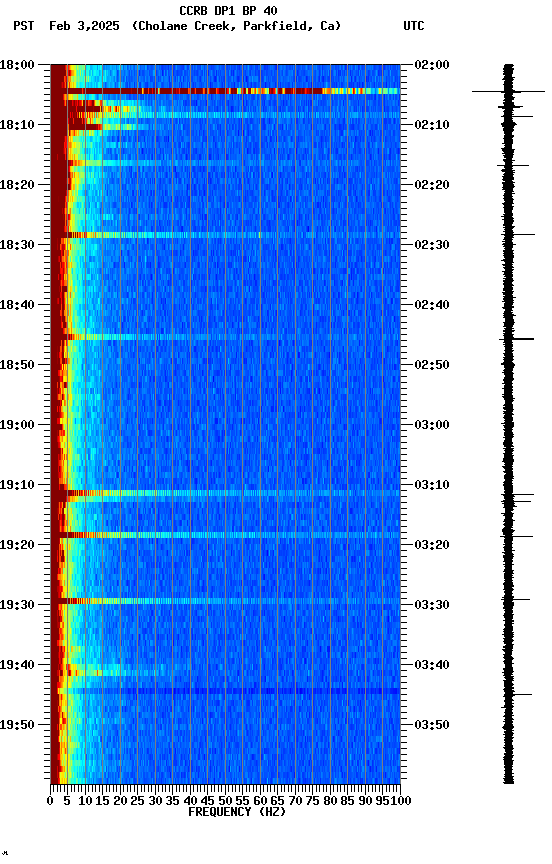This screenshot has height=864, width=552.
Task: Click the "19:50" PST time label
Action: (17, 726)
